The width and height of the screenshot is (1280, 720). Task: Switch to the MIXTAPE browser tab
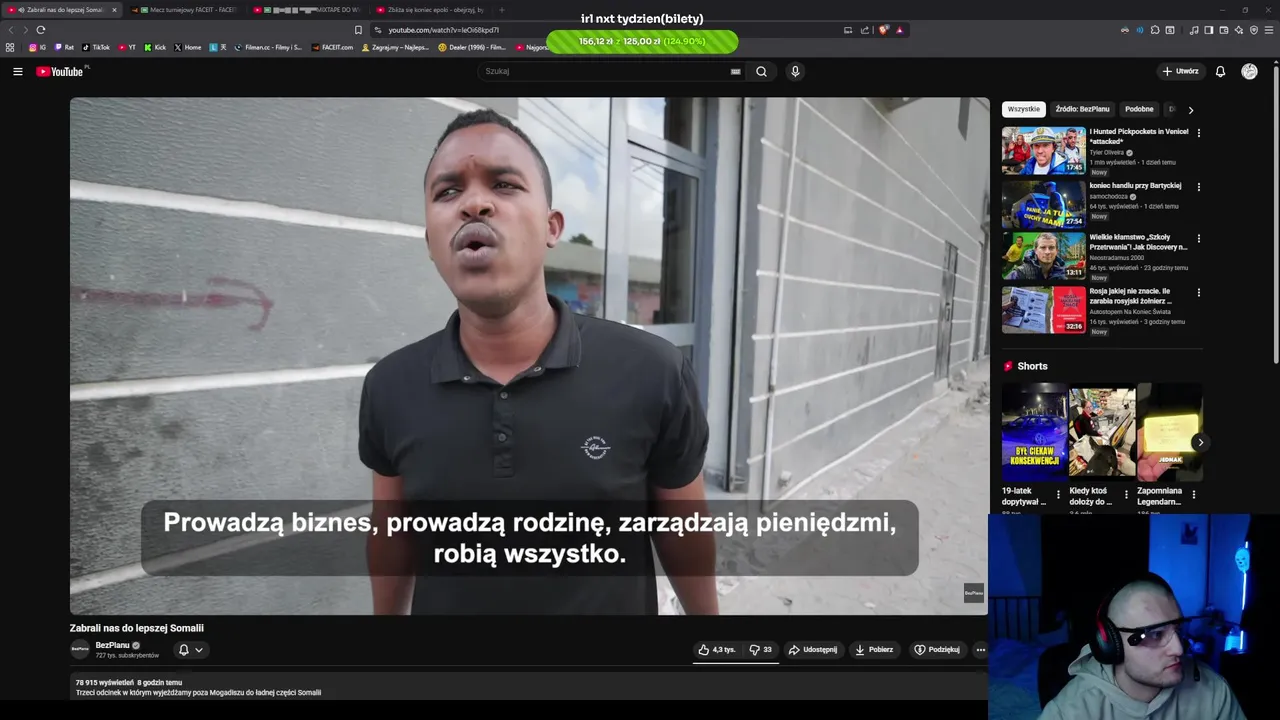(x=308, y=10)
